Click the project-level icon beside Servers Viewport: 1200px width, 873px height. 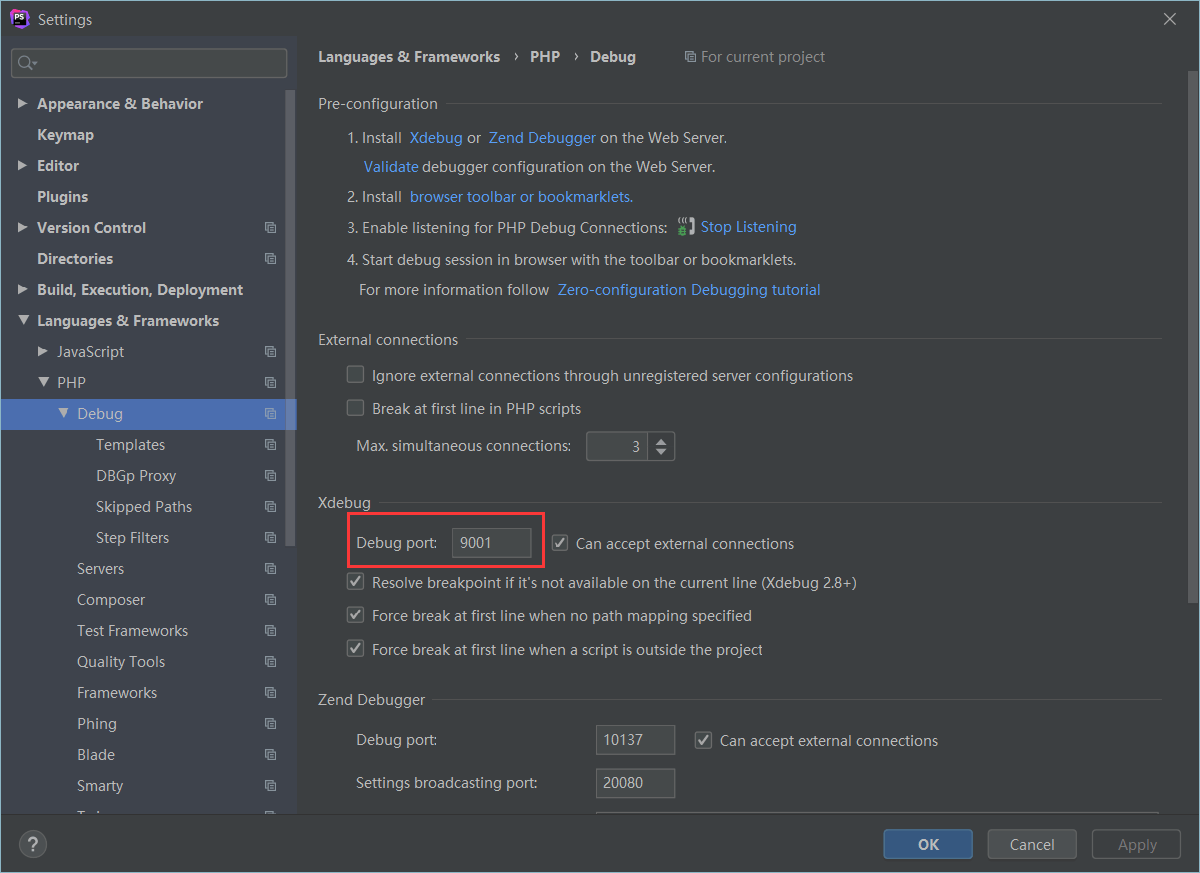pos(270,569)
